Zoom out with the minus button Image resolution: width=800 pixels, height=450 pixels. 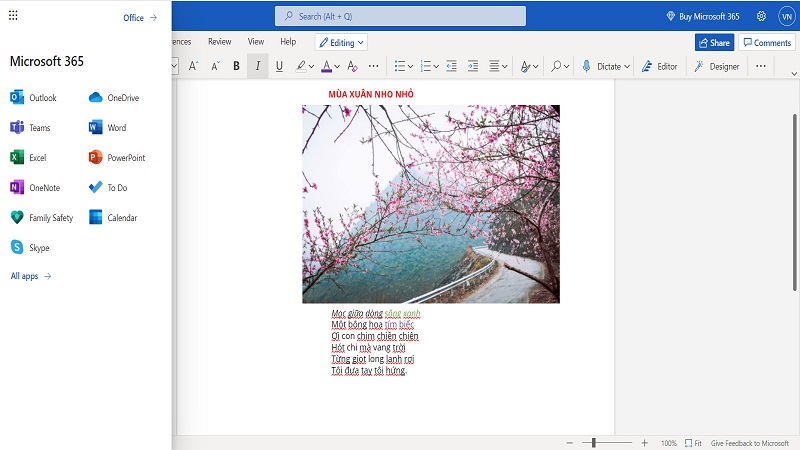click(570, 443)
